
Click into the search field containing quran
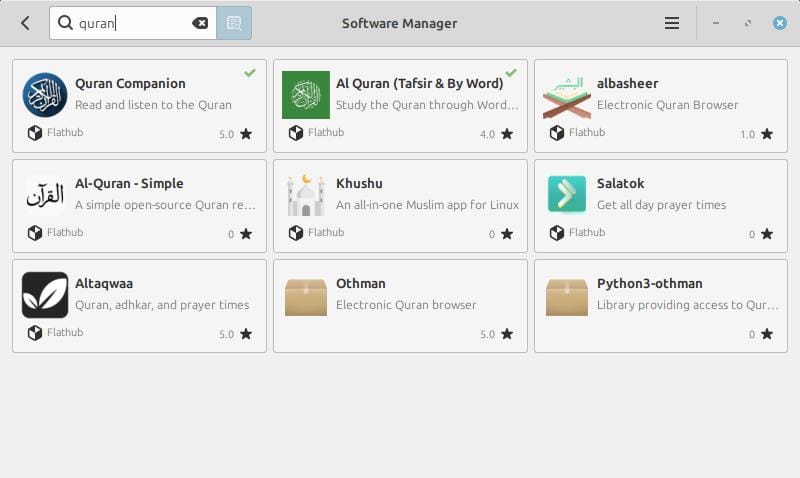134,23
